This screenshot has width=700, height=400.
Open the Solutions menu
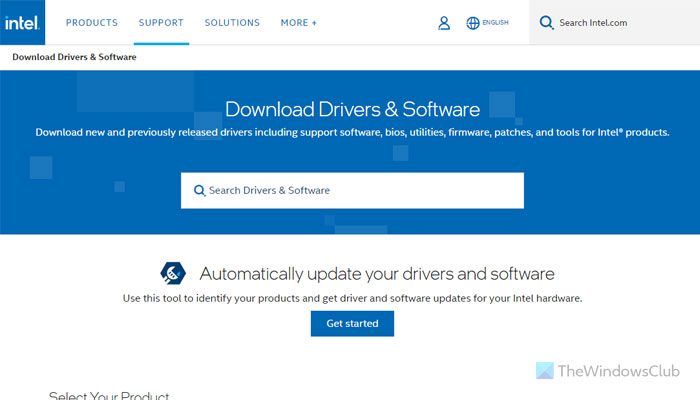pyautogui.click(x=232, y=23)
